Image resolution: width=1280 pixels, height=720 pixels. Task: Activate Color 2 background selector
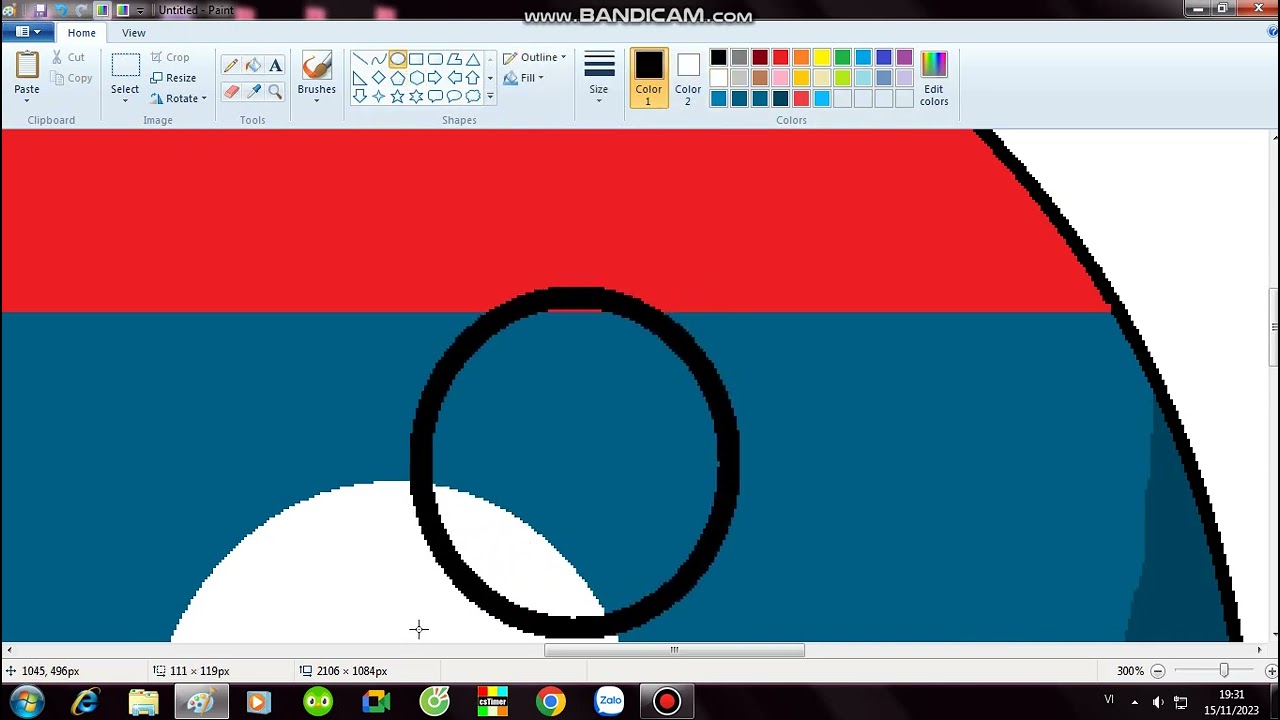[x=687, y=78]
